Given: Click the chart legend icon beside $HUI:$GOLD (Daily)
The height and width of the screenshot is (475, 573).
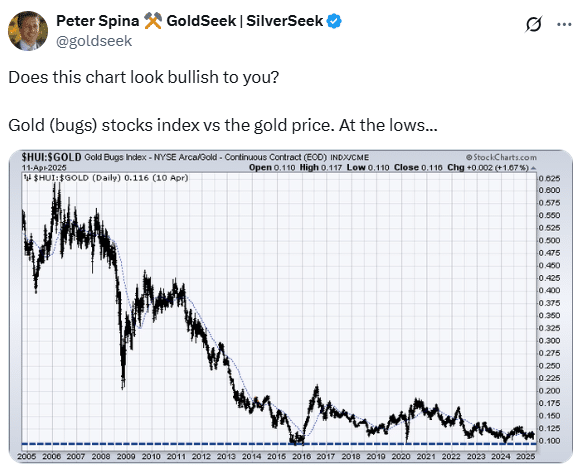Looking at the screenshot, I should [x=27, y=178].
